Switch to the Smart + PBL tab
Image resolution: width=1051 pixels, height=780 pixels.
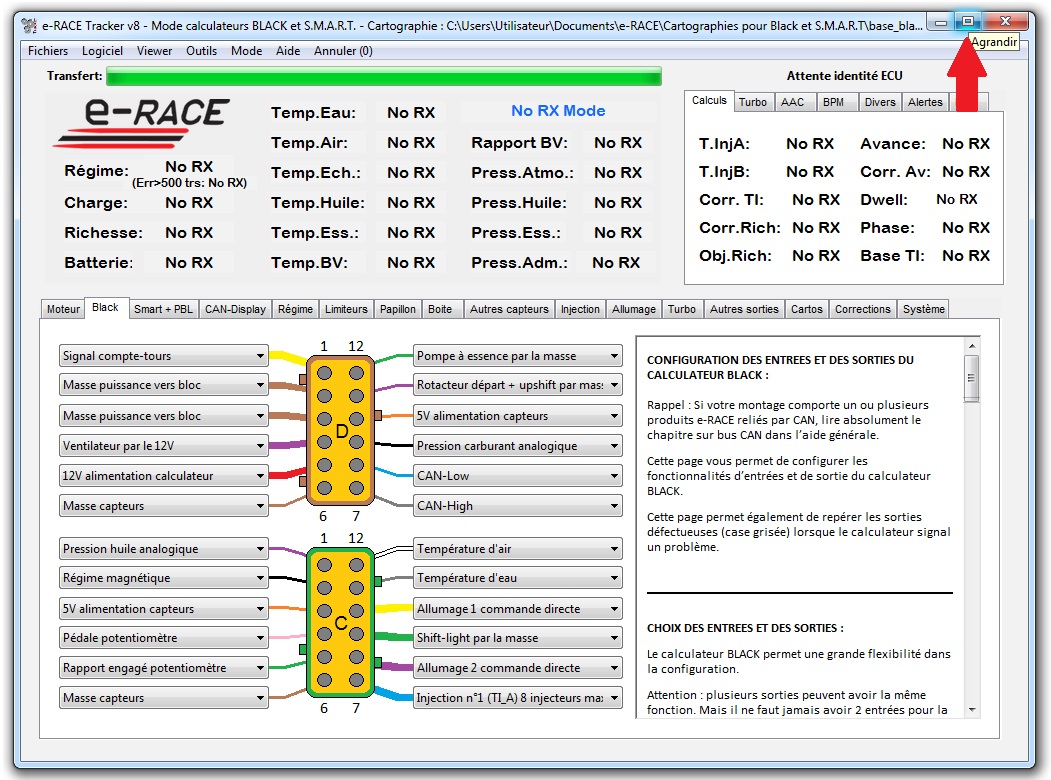pos(163,309)
